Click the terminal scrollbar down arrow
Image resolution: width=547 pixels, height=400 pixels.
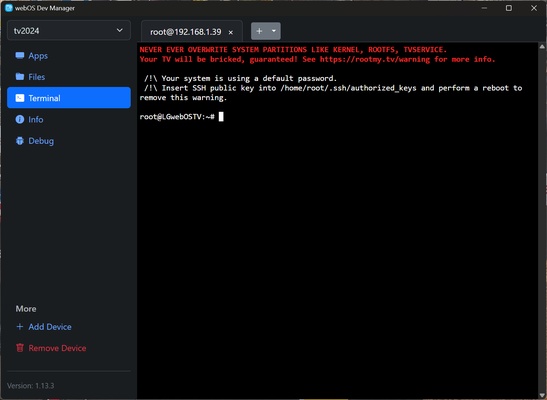click(x=542, y=395)
